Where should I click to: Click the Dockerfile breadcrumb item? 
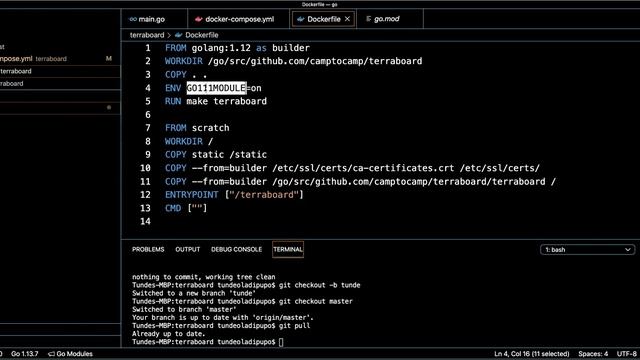point(202,35)
